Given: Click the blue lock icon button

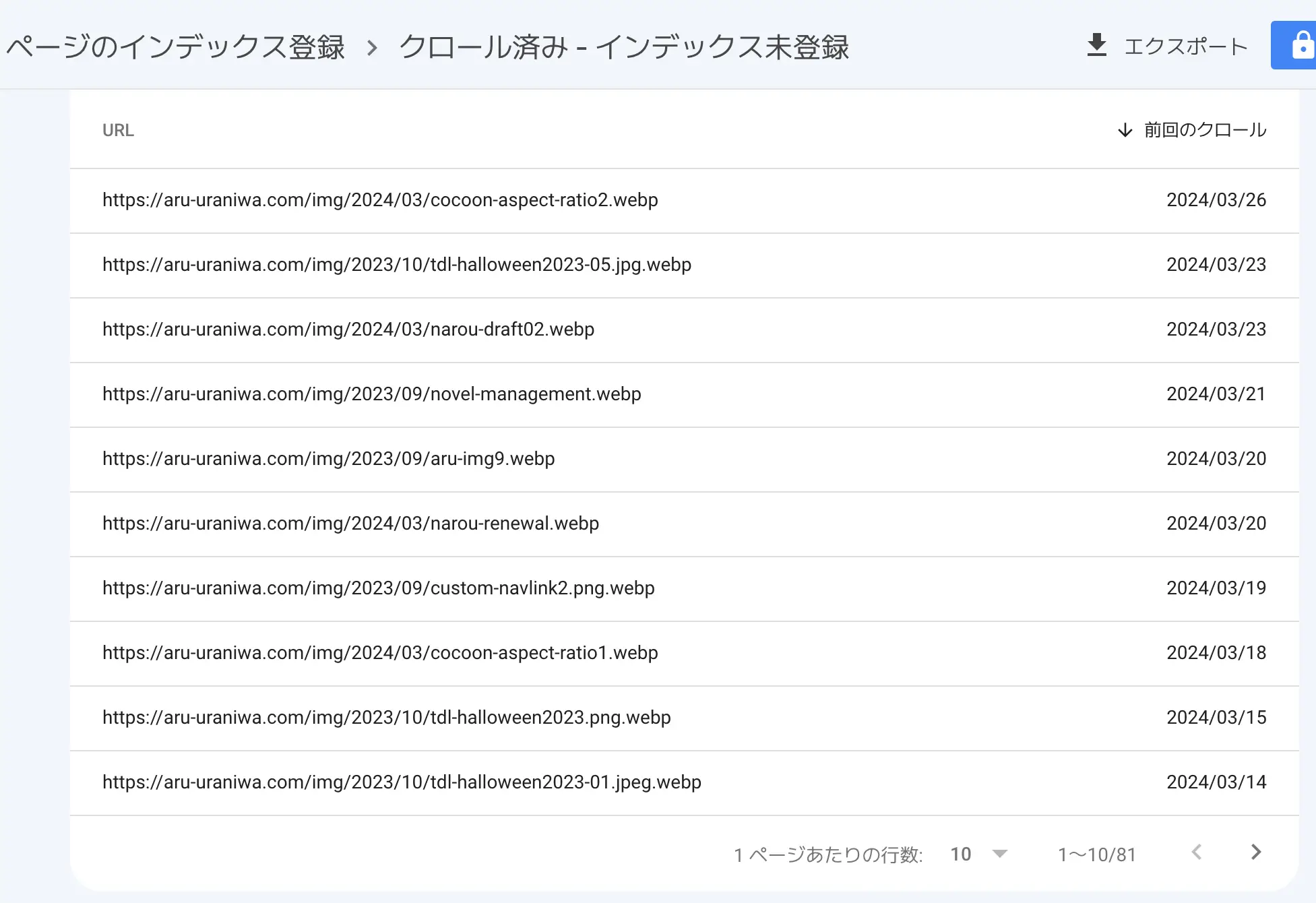Looking at the screenshot, I should coord(1294,45).
